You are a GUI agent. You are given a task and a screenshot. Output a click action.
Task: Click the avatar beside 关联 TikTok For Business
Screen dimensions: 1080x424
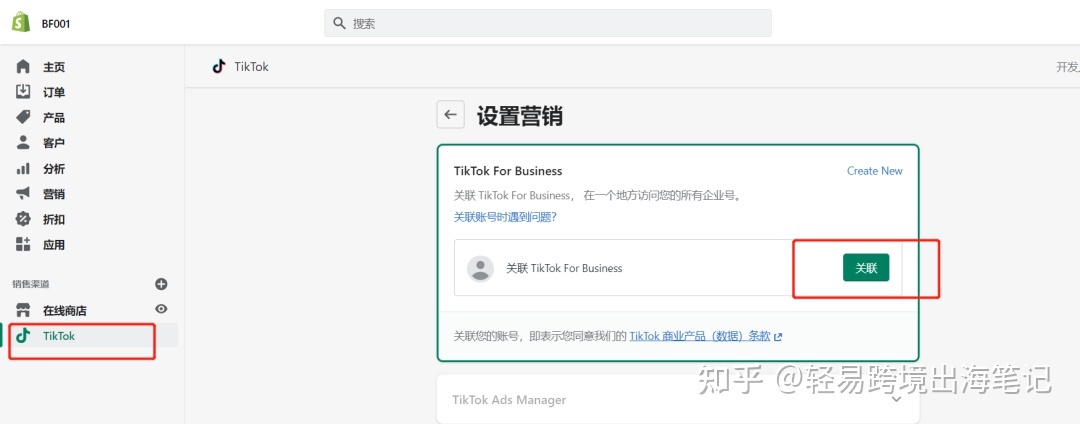coord(480,268)
